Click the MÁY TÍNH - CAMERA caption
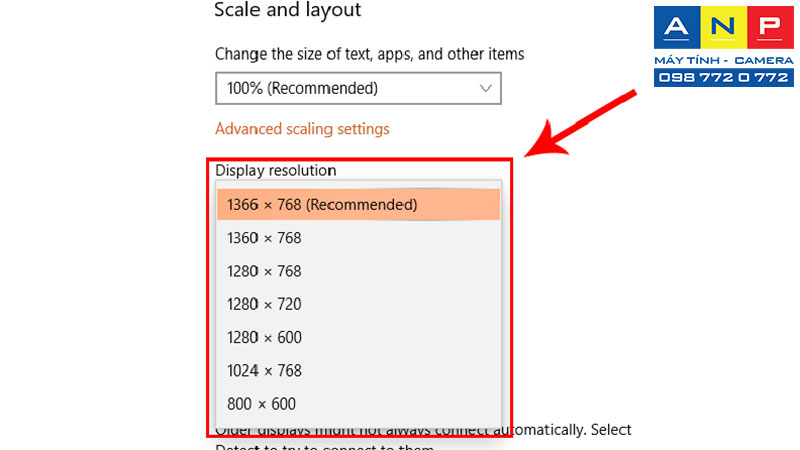 tap(723, 60)
